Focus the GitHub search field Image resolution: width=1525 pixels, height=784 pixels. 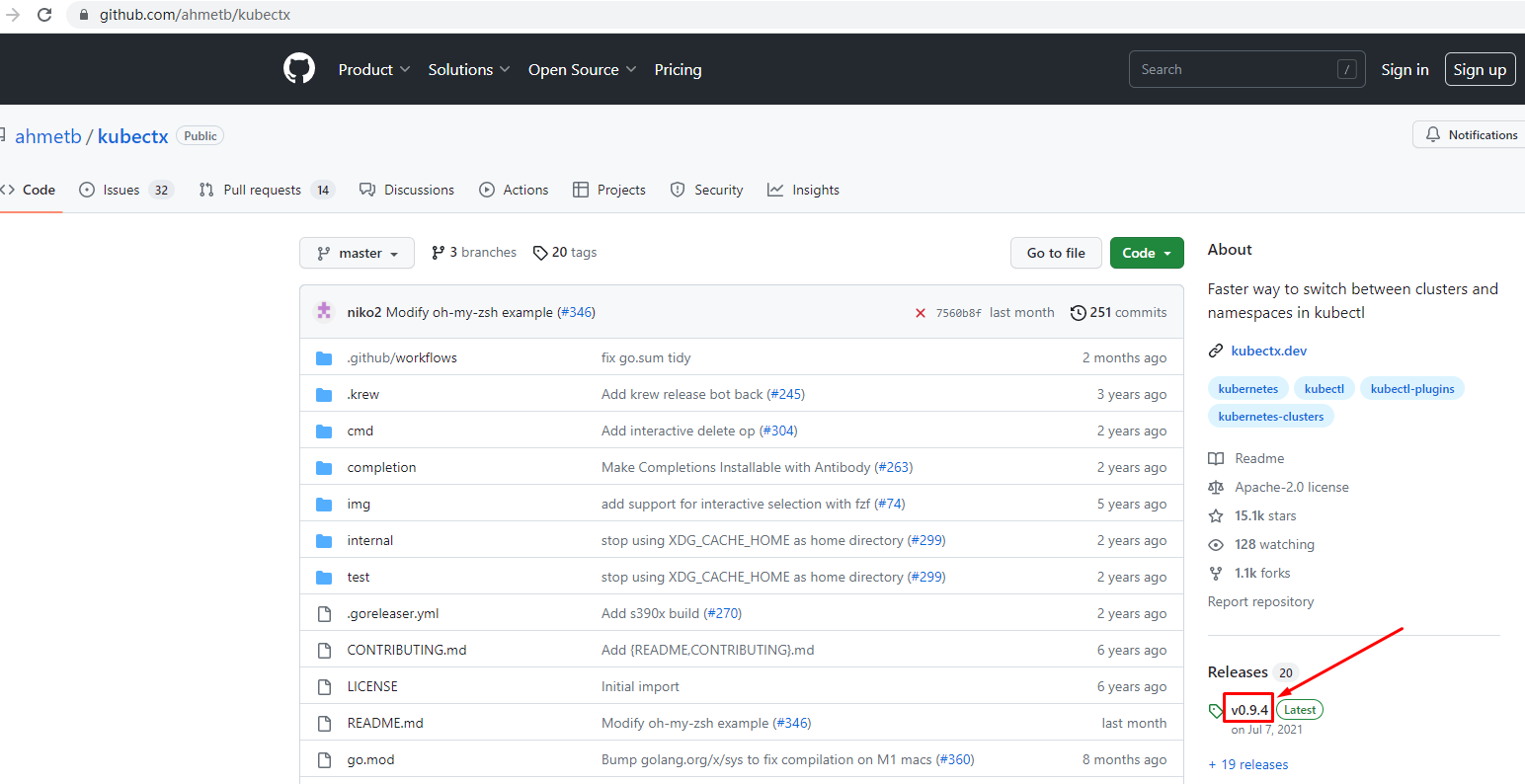tap(1247, 69)
